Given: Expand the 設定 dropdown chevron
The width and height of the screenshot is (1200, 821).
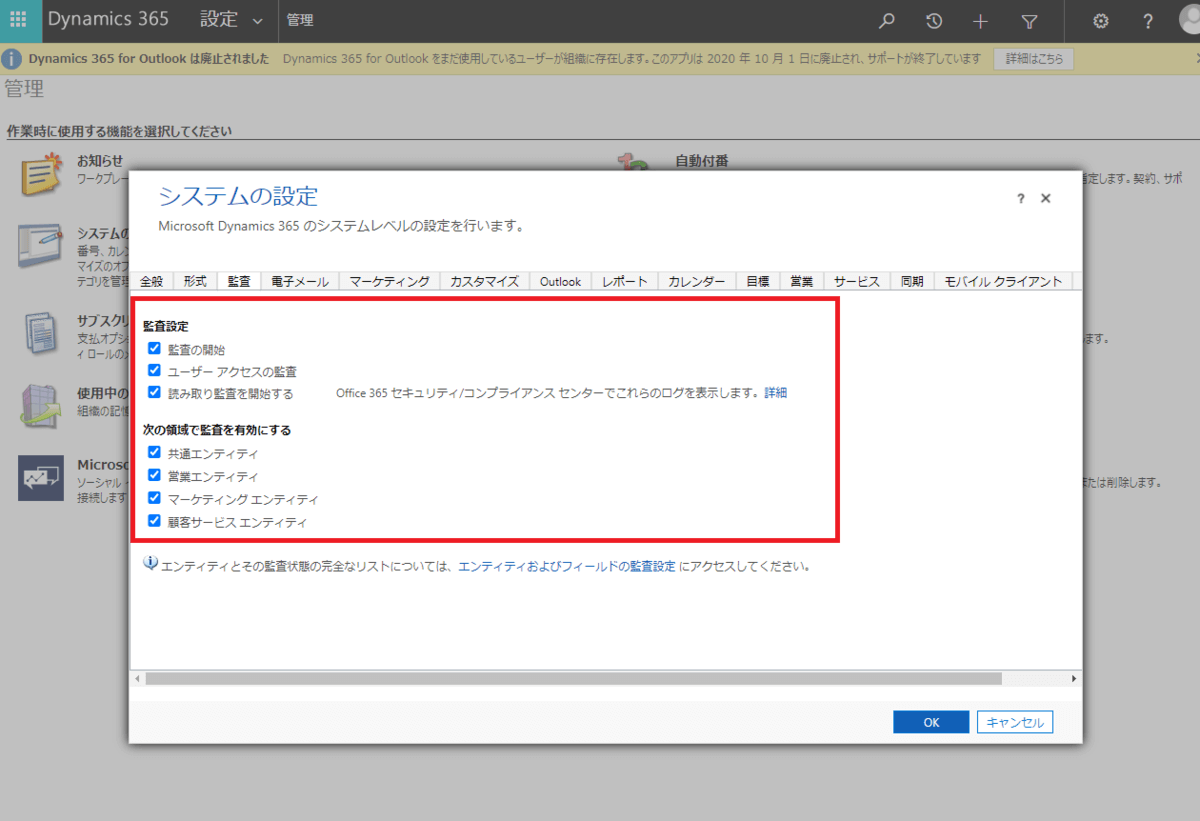Looking at the screenshot, I should coord(258,22).
